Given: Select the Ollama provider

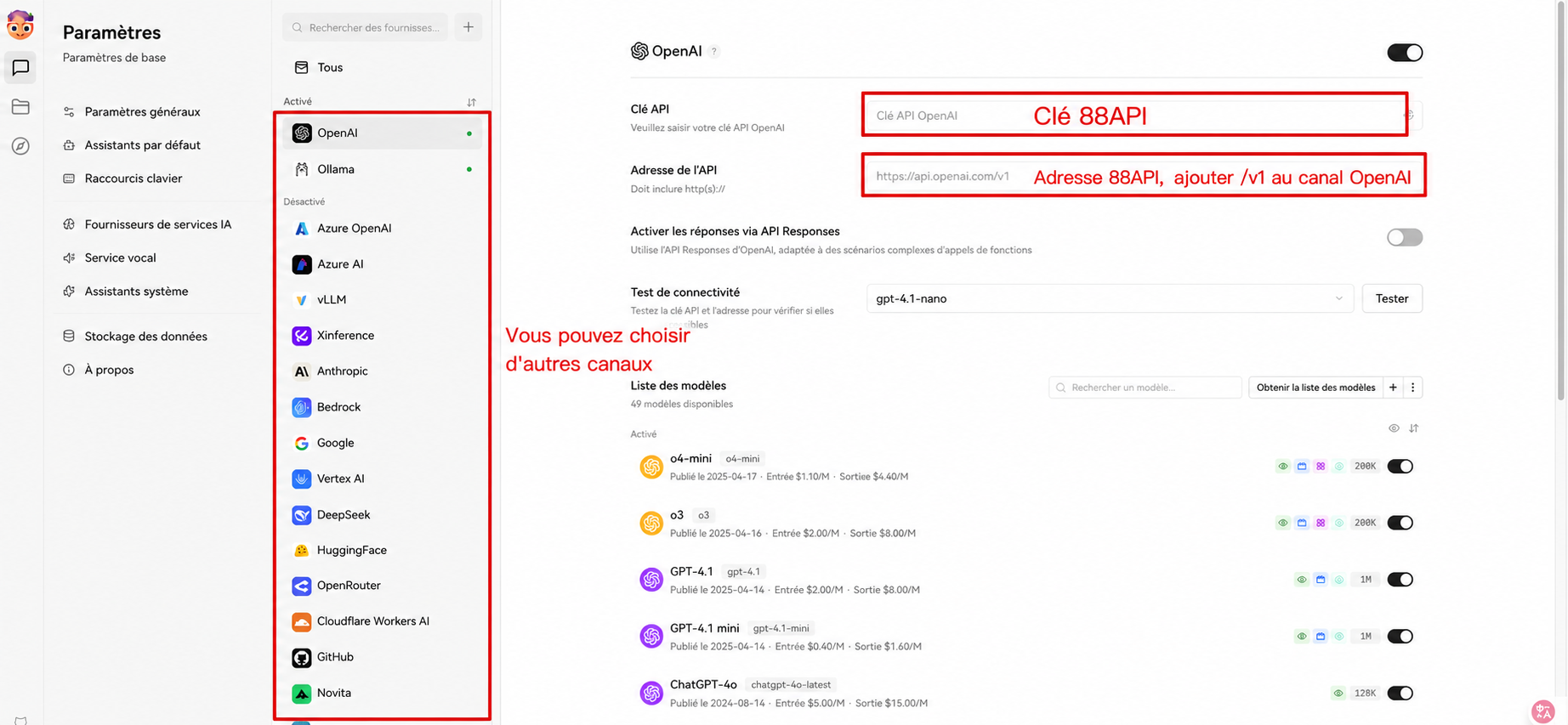Looking at the screenshot, I should tap(382, 169).
